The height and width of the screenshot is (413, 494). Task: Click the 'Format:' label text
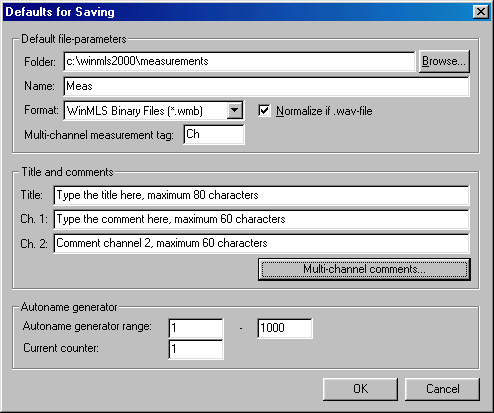pyautogui.click(x=41, y=110)
